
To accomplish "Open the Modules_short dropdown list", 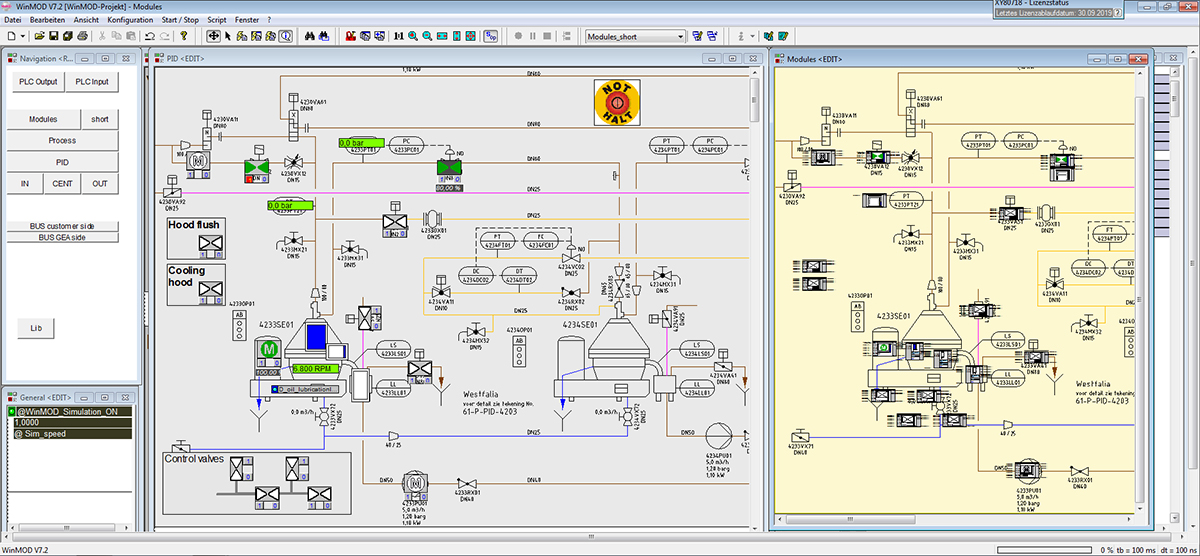I will pos(680,36).
